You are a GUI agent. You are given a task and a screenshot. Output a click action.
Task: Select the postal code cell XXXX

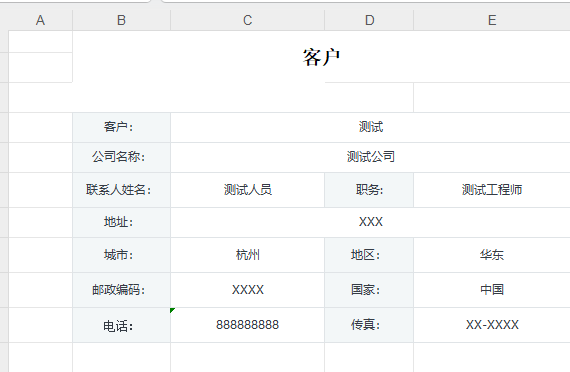pyautogui.click(x=248, y=290)
